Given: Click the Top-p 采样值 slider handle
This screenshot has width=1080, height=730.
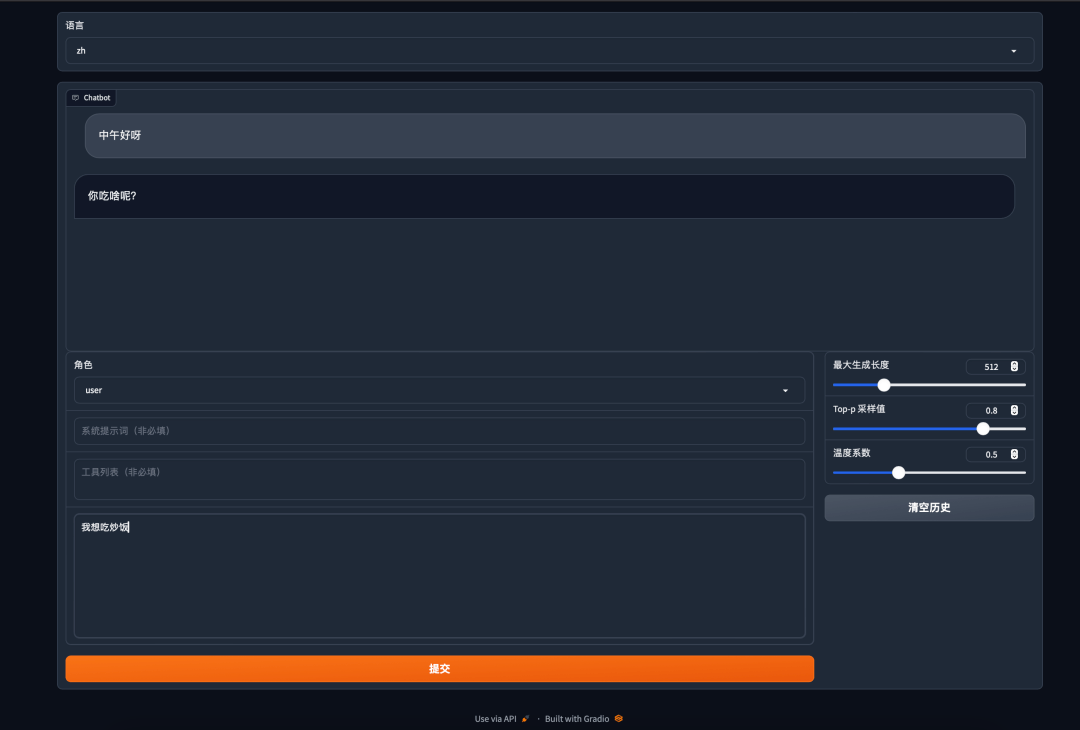Looking at the screenshot, I should [x=983, y=429].
